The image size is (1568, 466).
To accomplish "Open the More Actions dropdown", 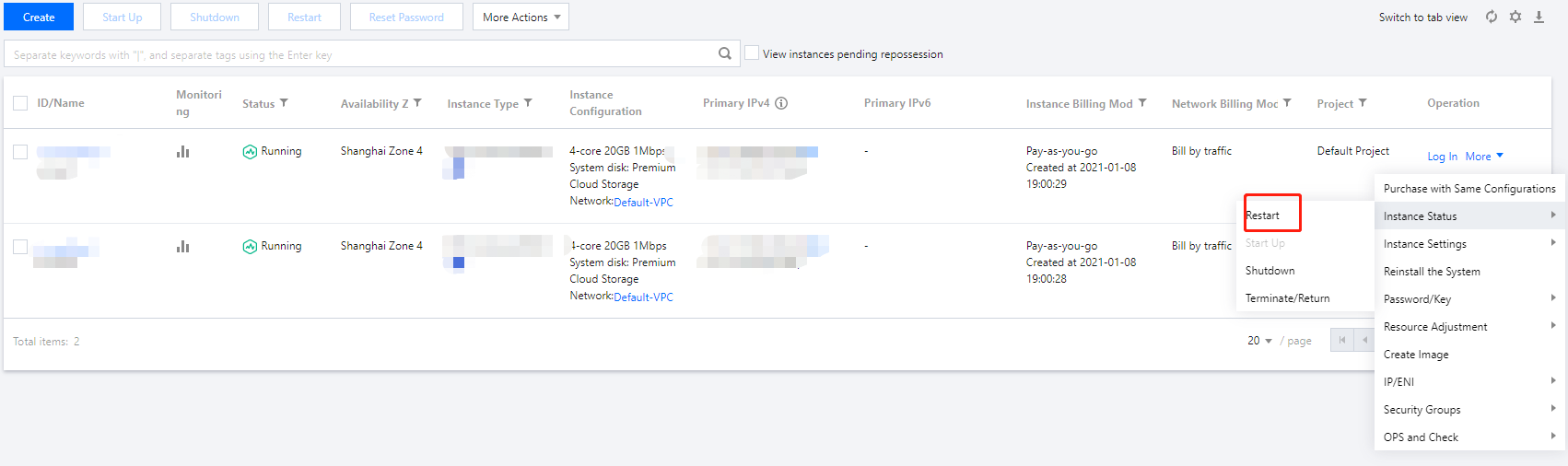I will pyautogui.click(x=521, y=17).
